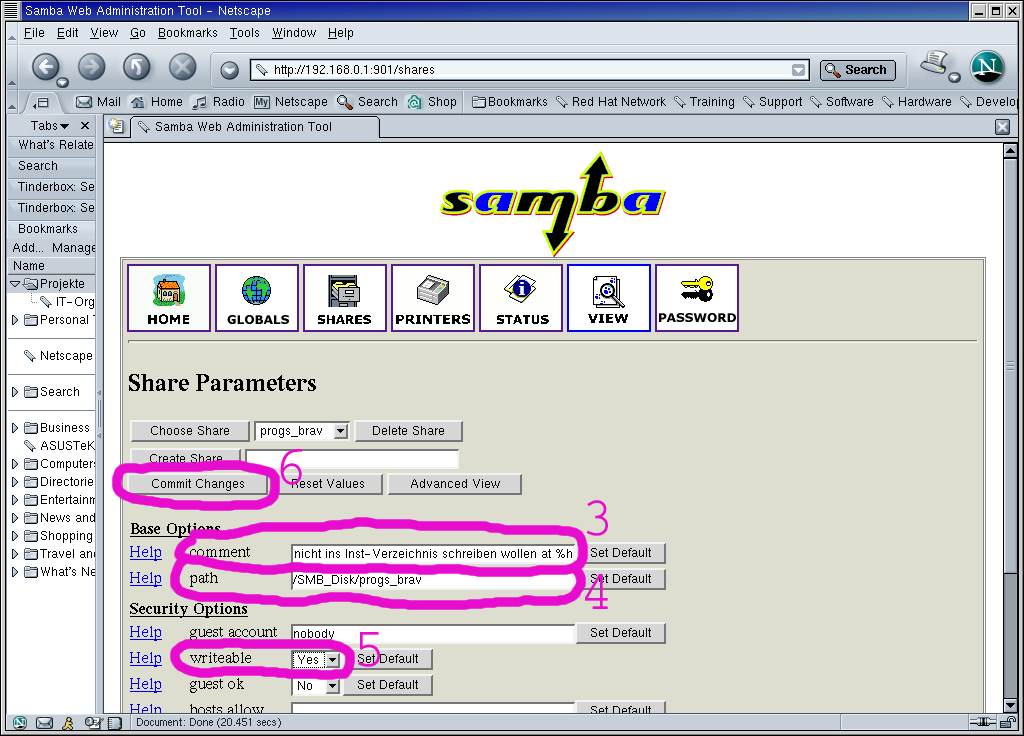Click the VIEW configuration icon
The image size is (1024, 736).
[x=608, y=297]
